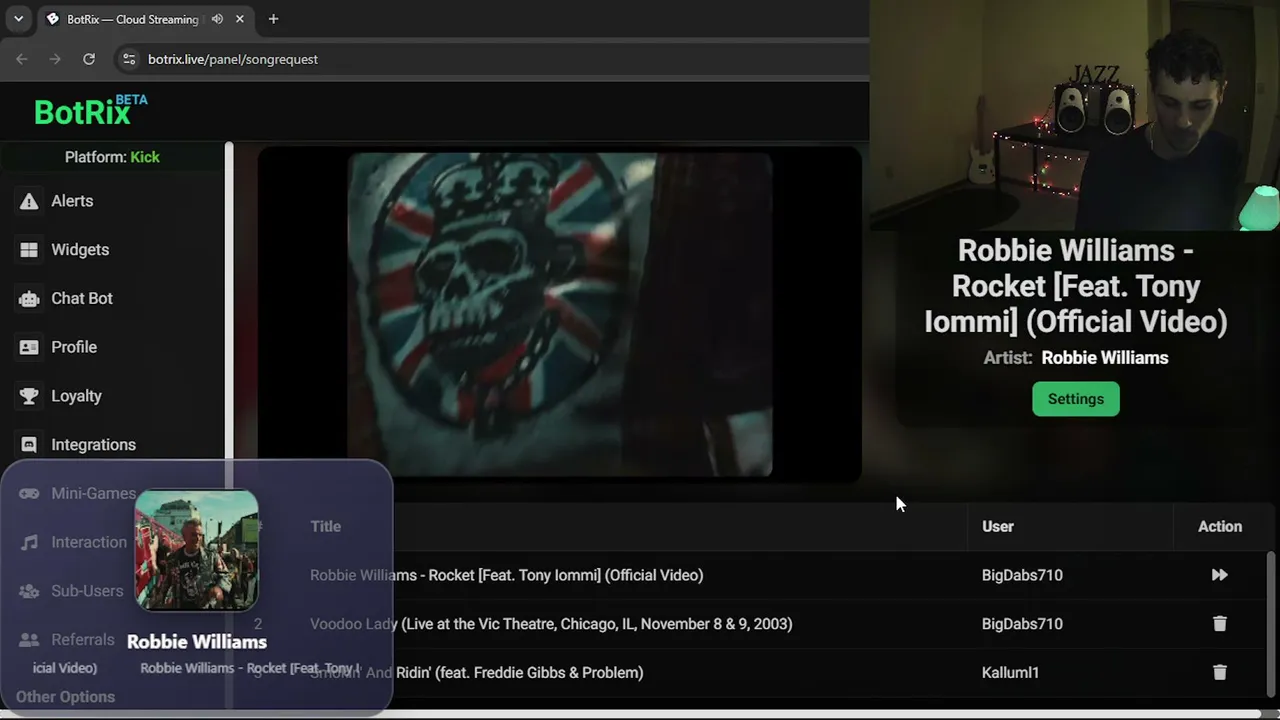Click BigDabs710 in the Rocket row
This screenshot has height=720, width=1280.
coord(1022,575)
